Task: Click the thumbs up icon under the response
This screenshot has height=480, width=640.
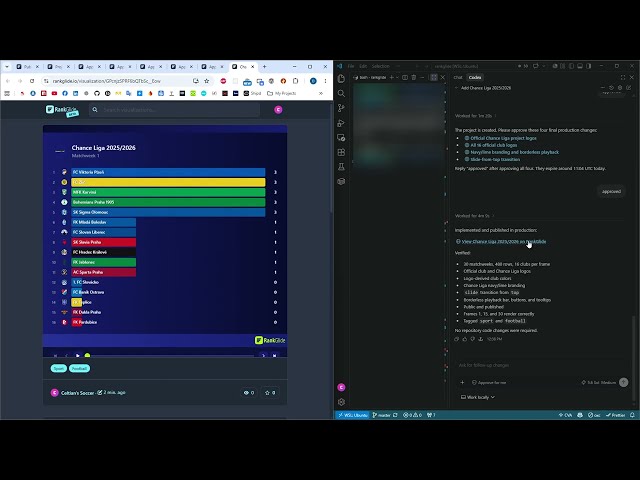Action: pyautogui.click(x=464, y=339)
